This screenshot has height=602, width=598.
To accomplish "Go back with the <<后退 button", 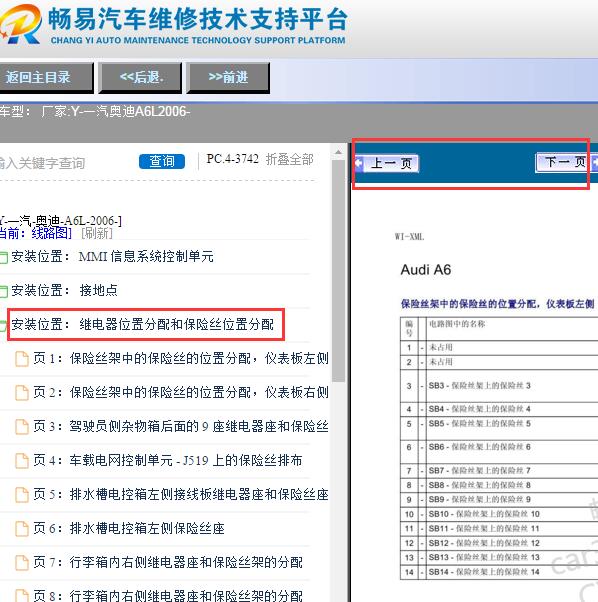I will pyautogui.click(x=140, y=78).
